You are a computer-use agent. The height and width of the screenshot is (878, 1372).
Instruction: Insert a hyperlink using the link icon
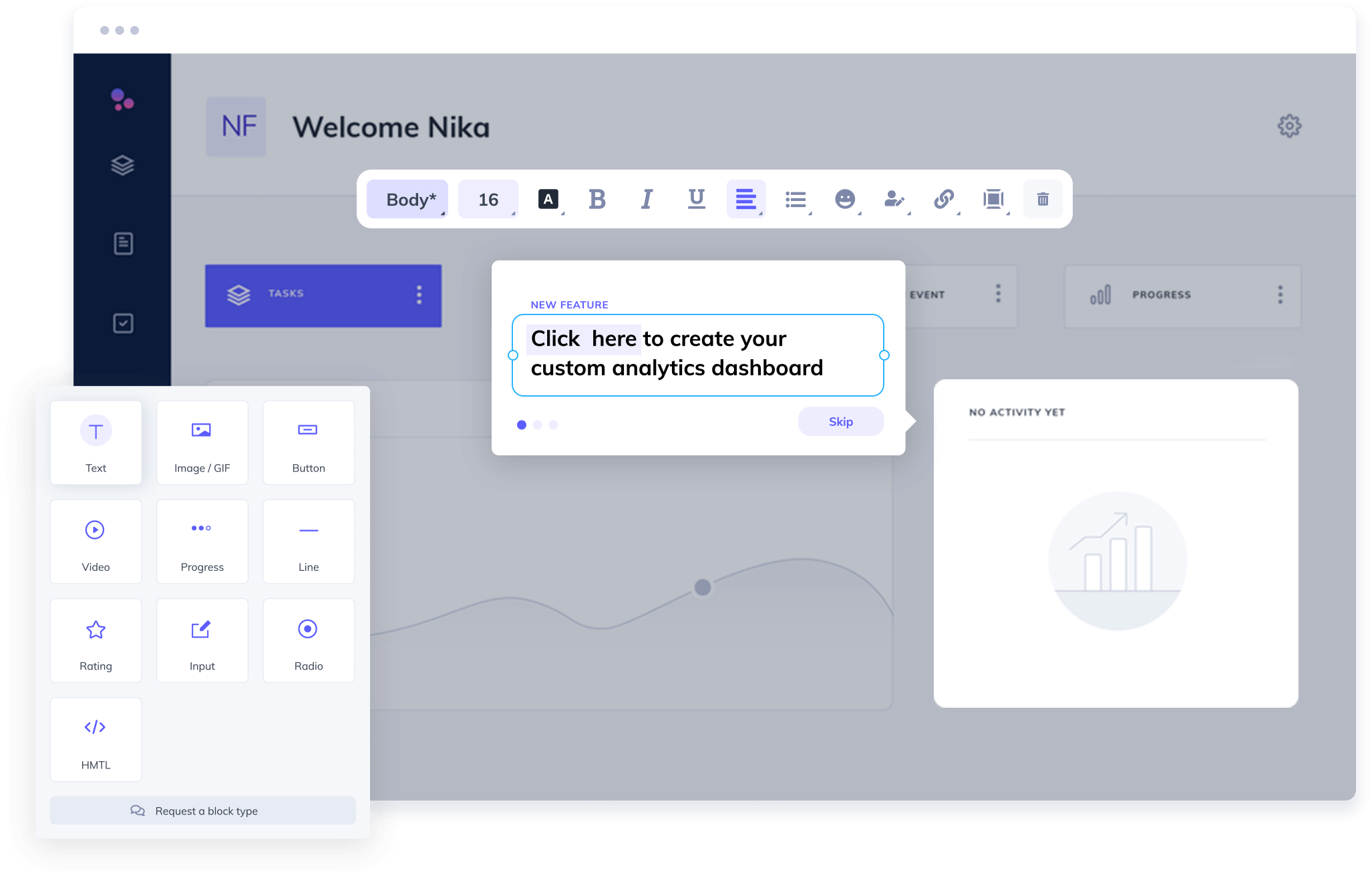coord(943,198)
